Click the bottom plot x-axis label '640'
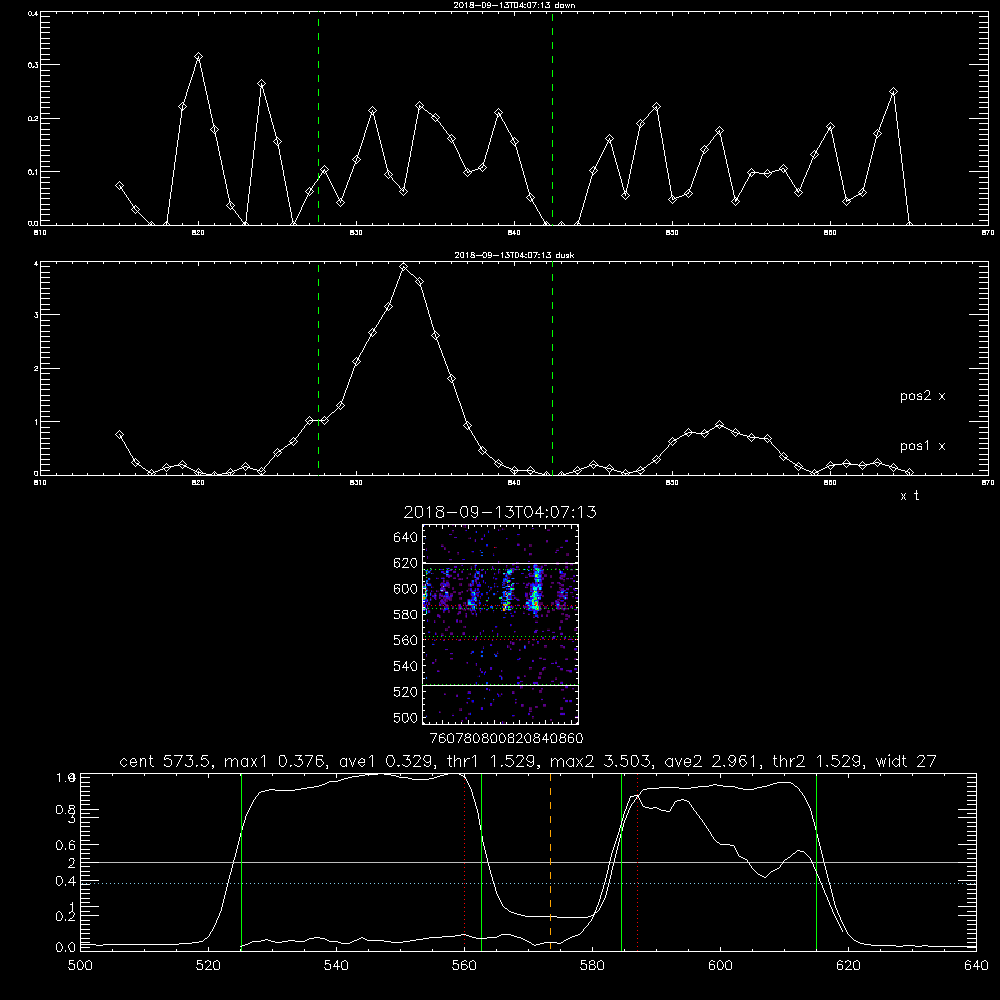1000x1000 pixels. click(976, 966)
